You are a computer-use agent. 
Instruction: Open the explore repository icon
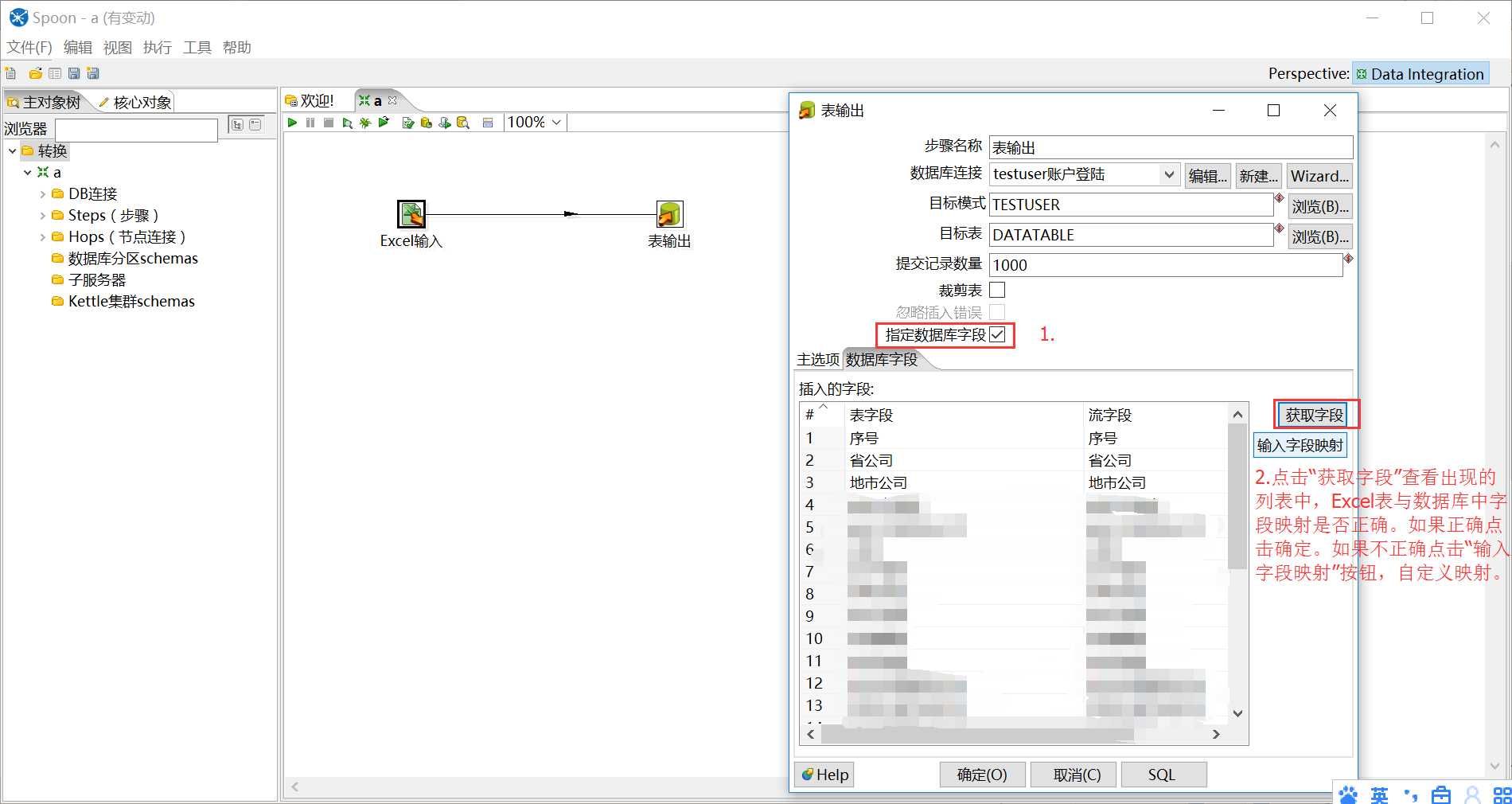[x=55, y=73]
